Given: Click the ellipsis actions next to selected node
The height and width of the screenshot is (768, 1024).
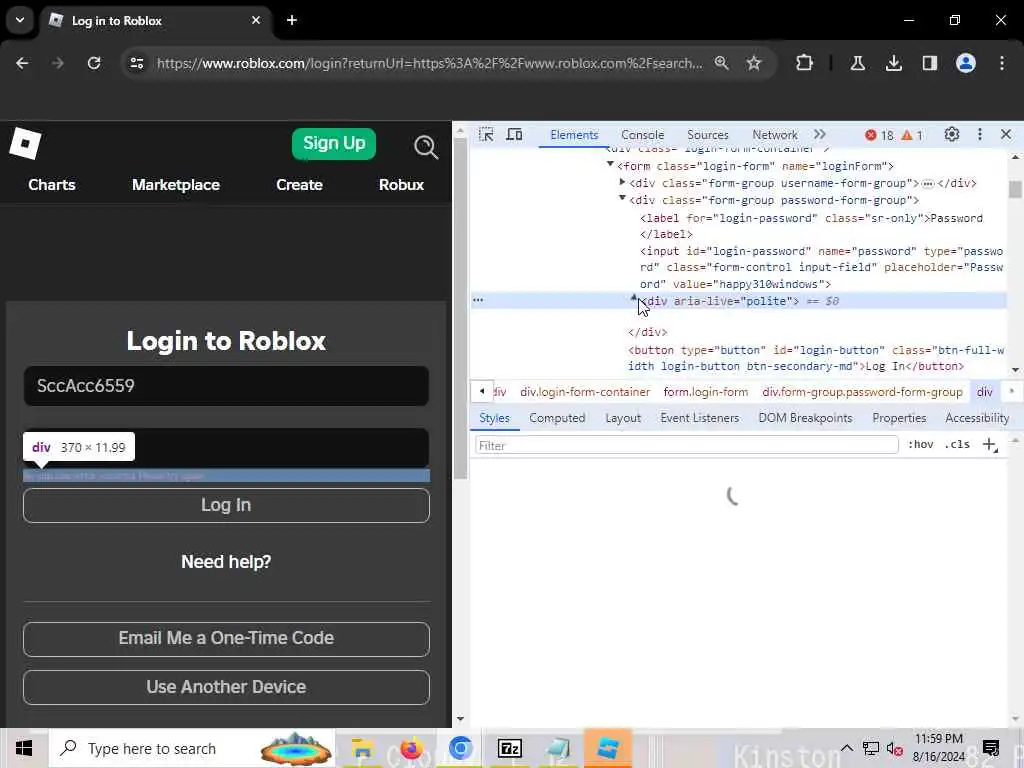Looking at the screenshot, I should (478, 300).
